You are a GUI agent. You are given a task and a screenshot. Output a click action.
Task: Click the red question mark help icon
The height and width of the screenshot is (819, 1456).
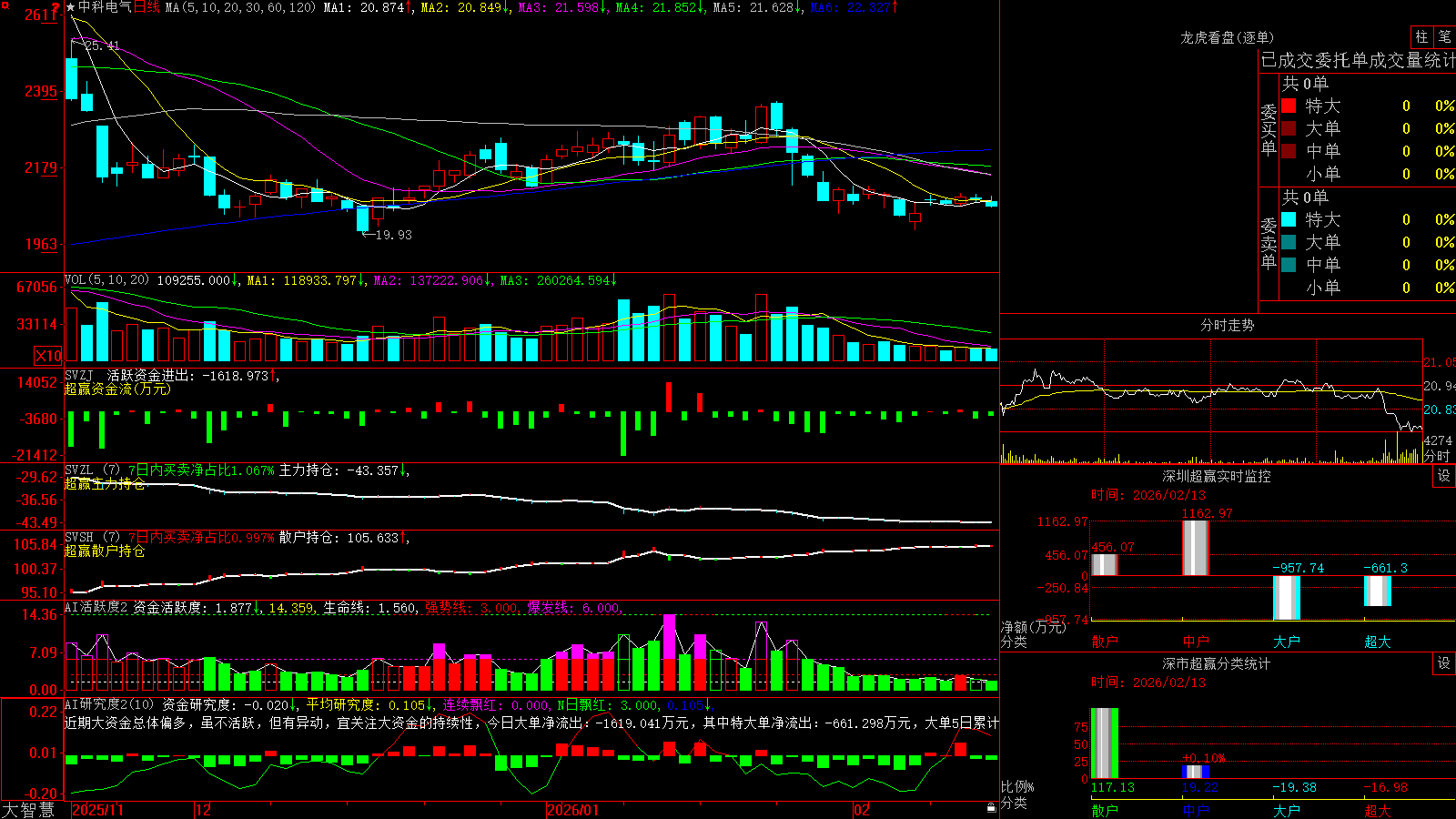pyautogui.click(x=56, y=8)
